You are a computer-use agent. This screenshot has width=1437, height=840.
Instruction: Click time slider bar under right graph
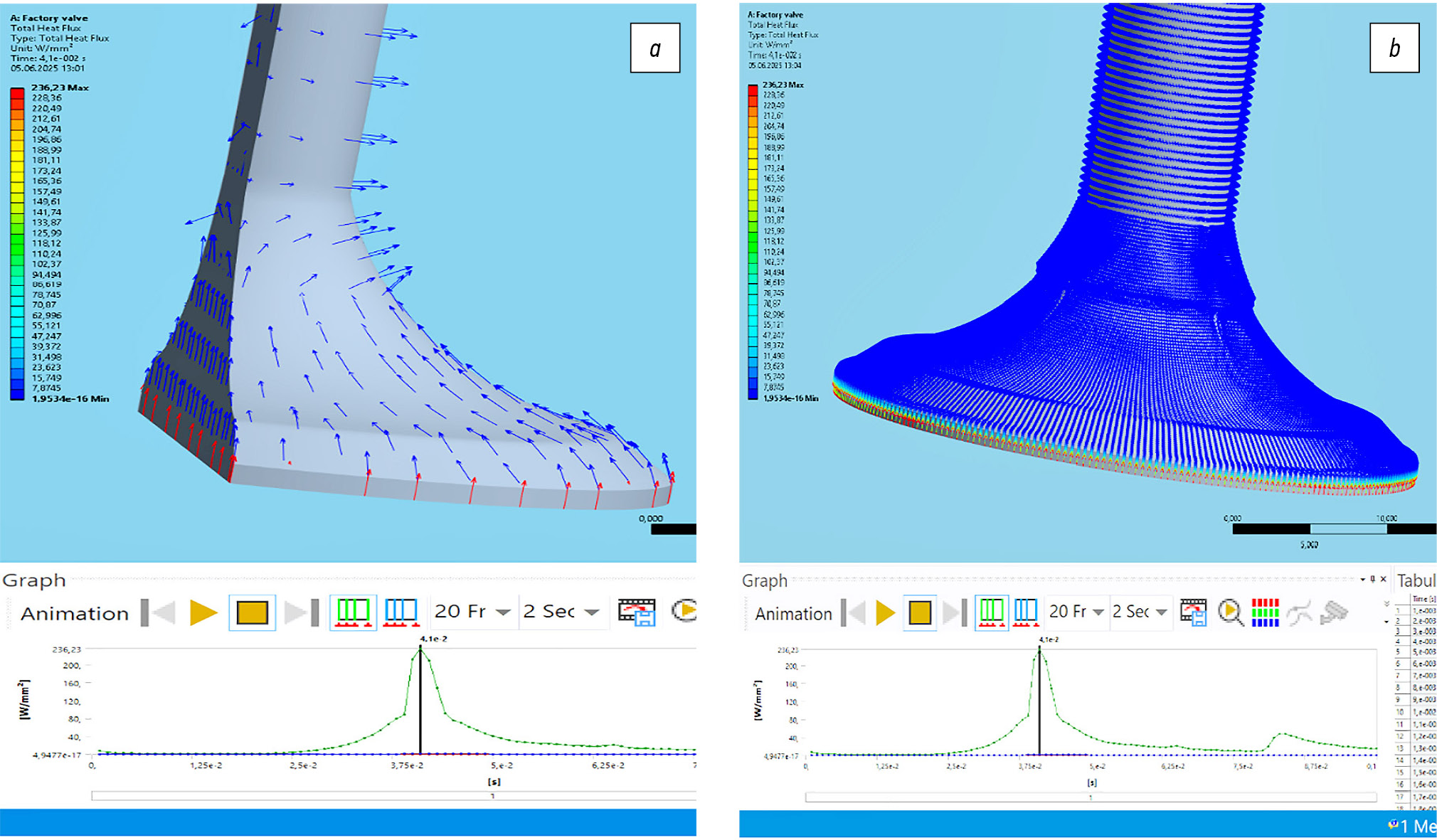[1090, 798]
